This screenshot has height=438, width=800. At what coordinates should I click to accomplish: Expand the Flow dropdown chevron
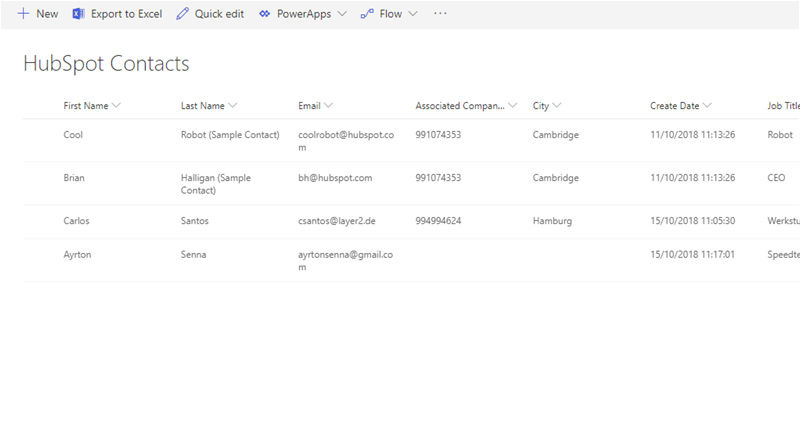point(413,14)
